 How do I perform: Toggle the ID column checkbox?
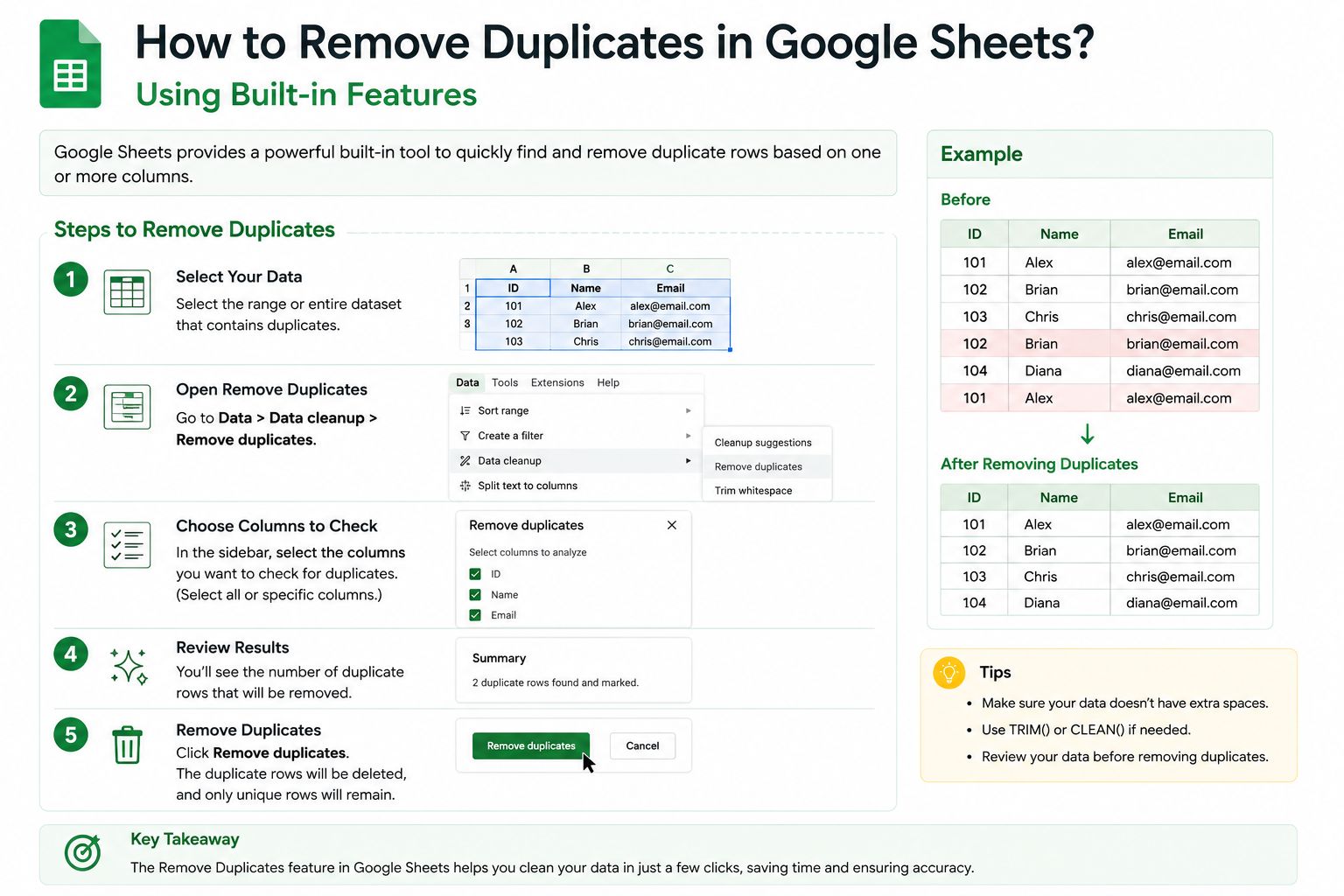coord(475,574)
